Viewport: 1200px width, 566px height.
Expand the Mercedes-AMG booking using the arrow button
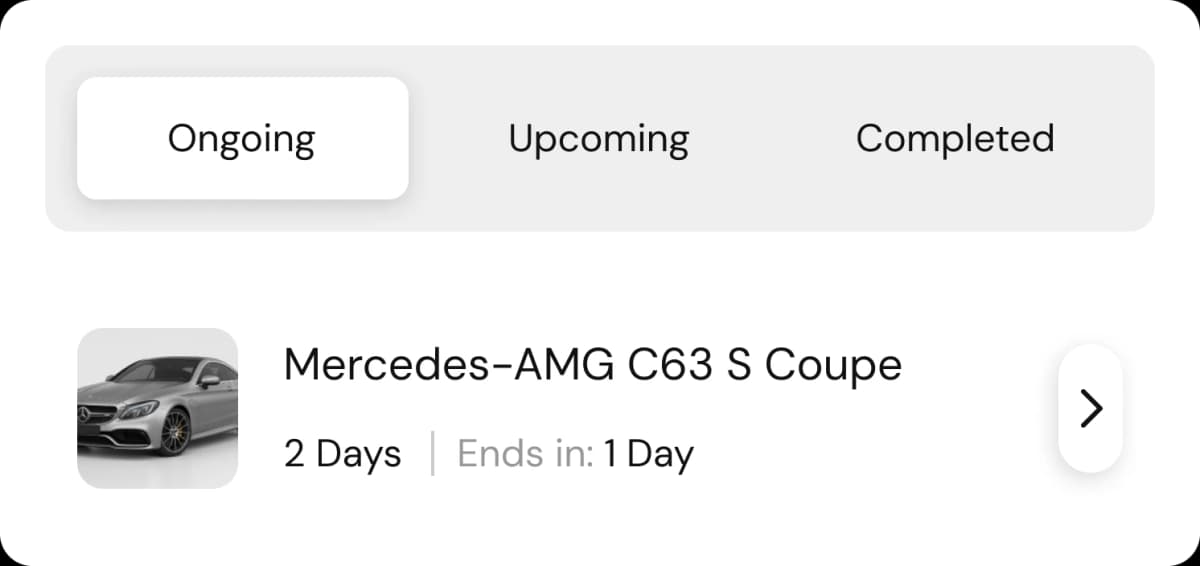(1090, 408)
